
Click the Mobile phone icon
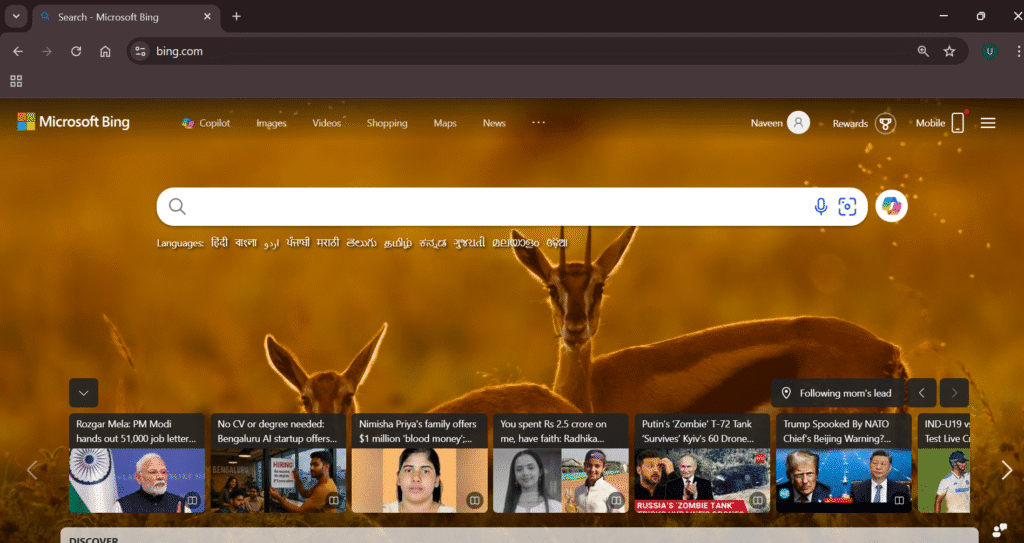click(x=957, y=123)
